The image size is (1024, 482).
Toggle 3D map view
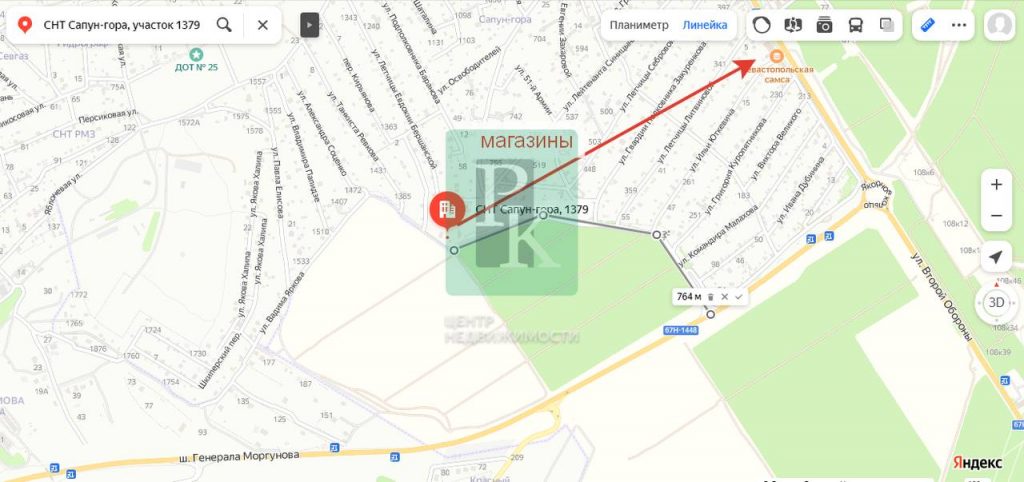click(996, 303)
